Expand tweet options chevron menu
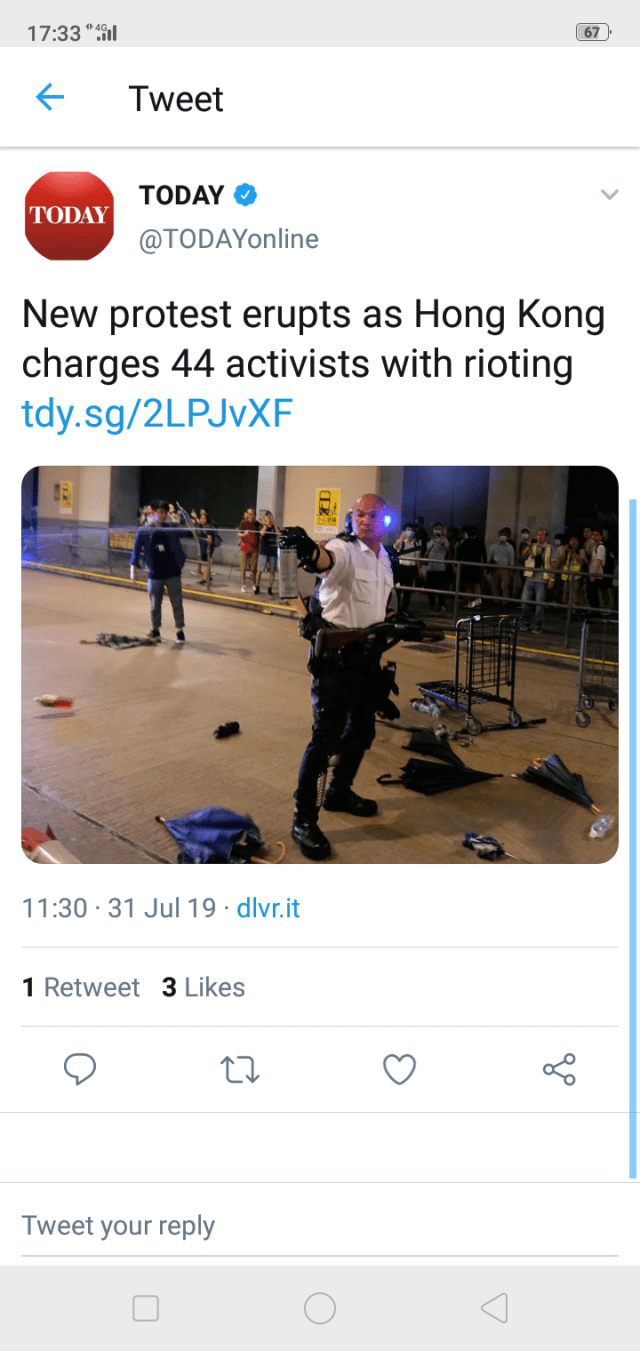640x1351 pixels. tap(609, 195)
